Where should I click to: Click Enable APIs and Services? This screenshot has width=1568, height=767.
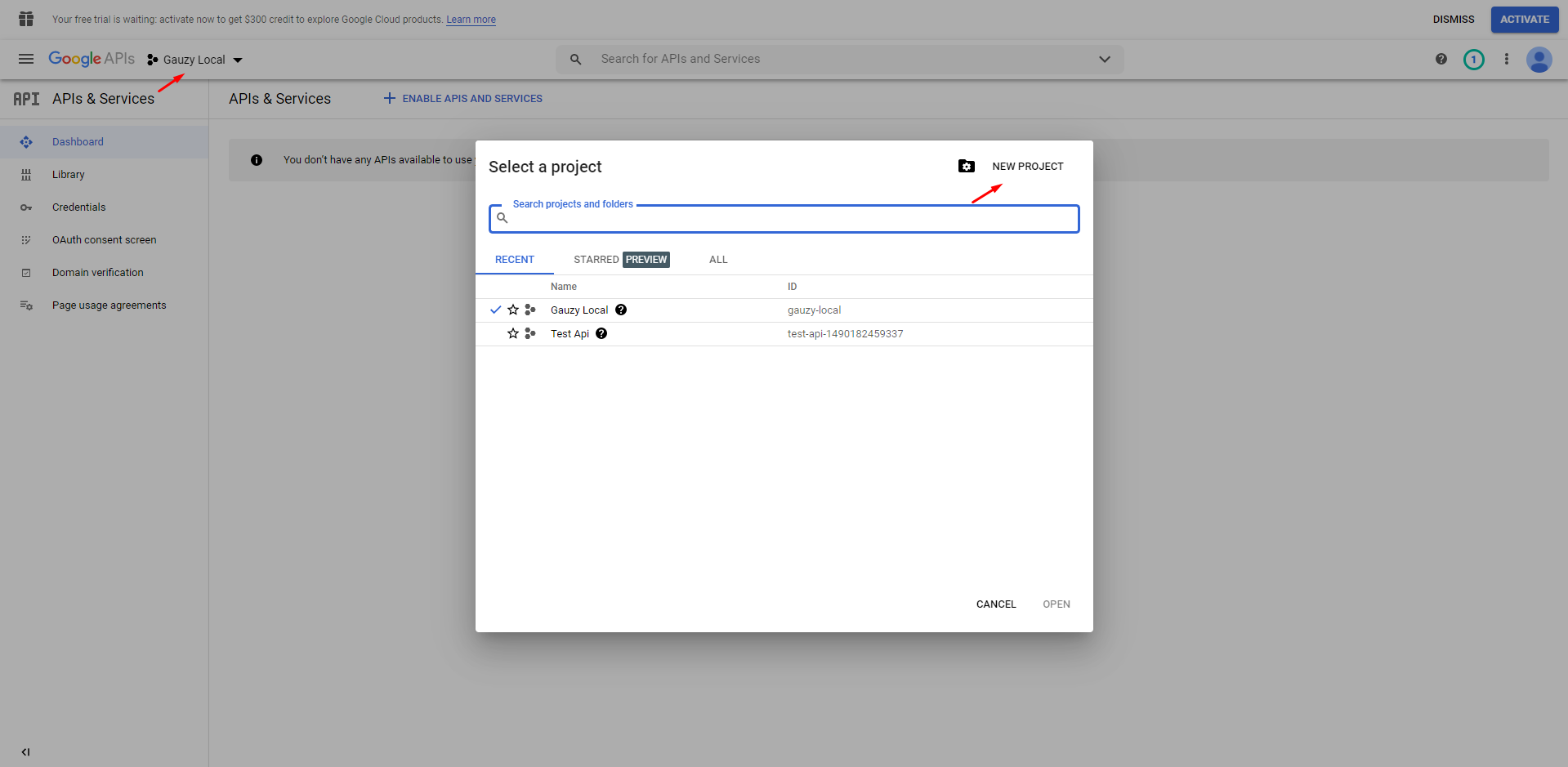coord(463,99)
